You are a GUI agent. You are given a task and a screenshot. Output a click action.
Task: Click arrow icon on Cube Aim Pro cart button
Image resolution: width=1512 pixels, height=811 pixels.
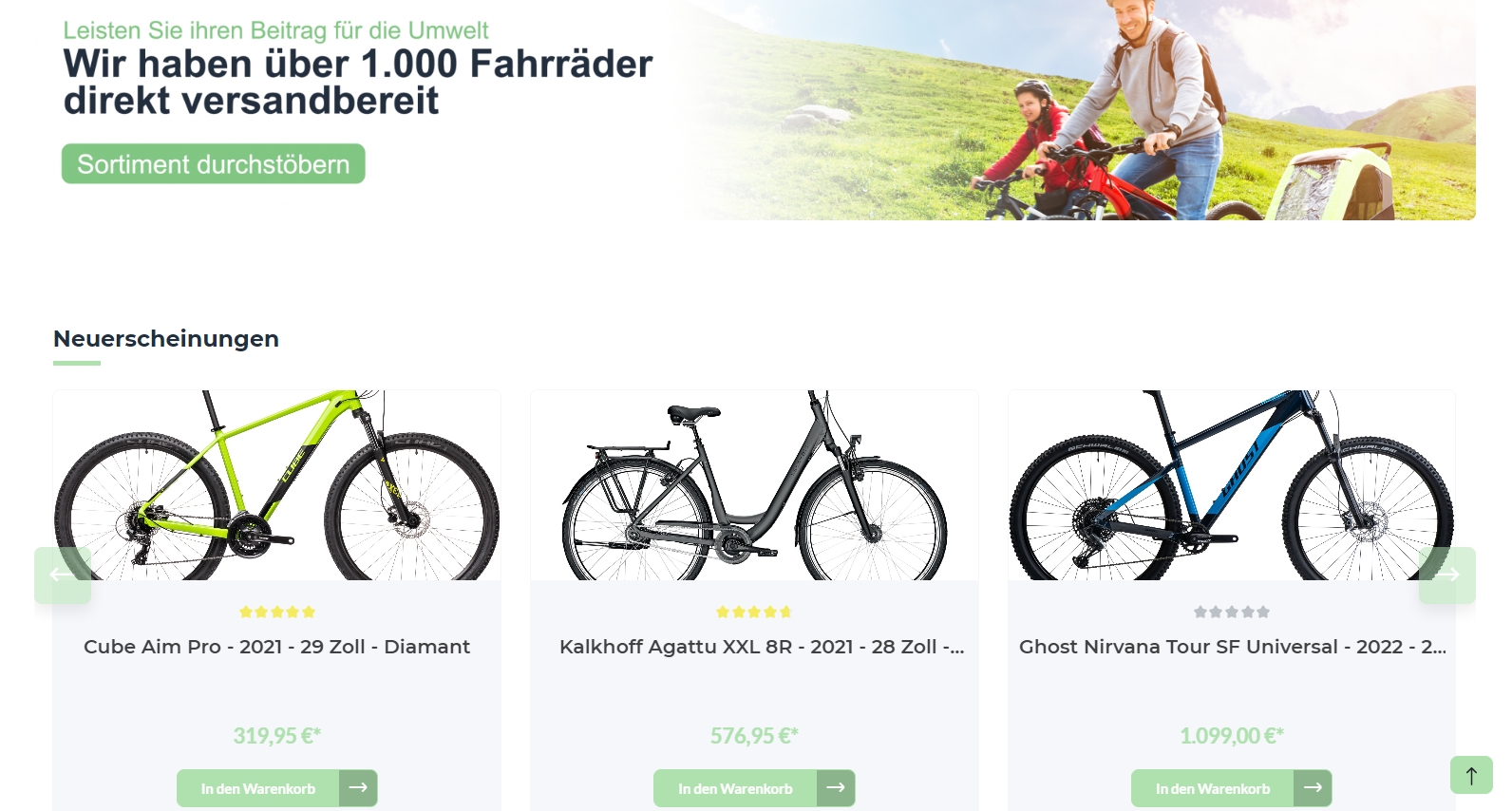(358, 788)
